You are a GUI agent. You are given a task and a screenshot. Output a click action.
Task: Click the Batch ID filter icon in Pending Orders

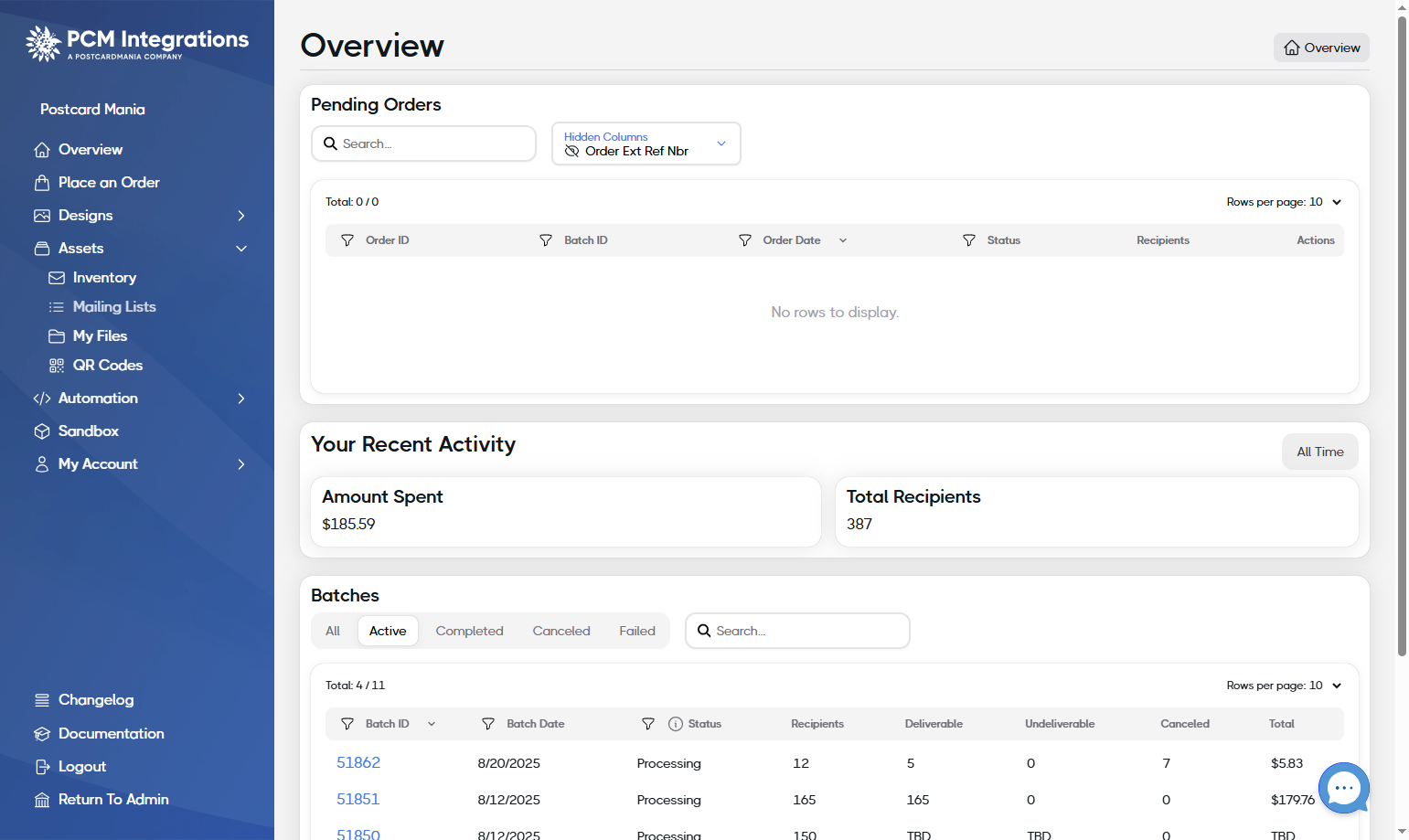tap(546, 240)
